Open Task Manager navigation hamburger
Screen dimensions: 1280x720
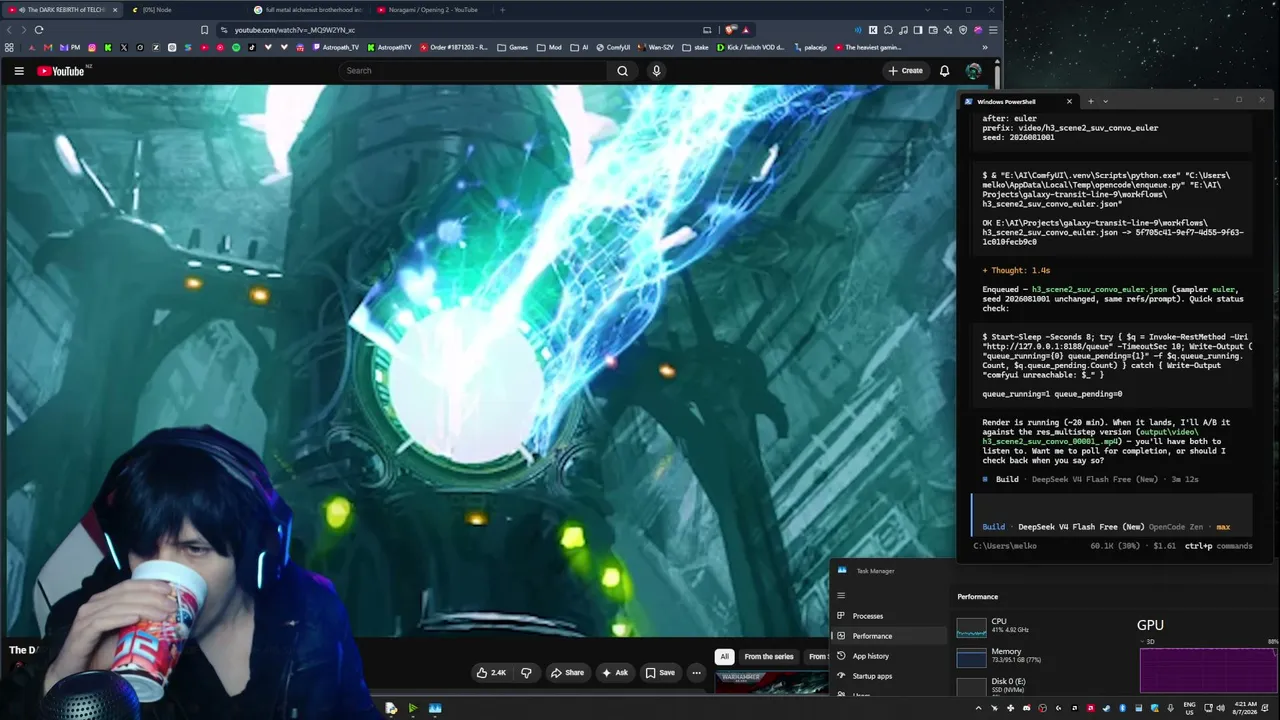pyautogui.click(x=841, y=596)
